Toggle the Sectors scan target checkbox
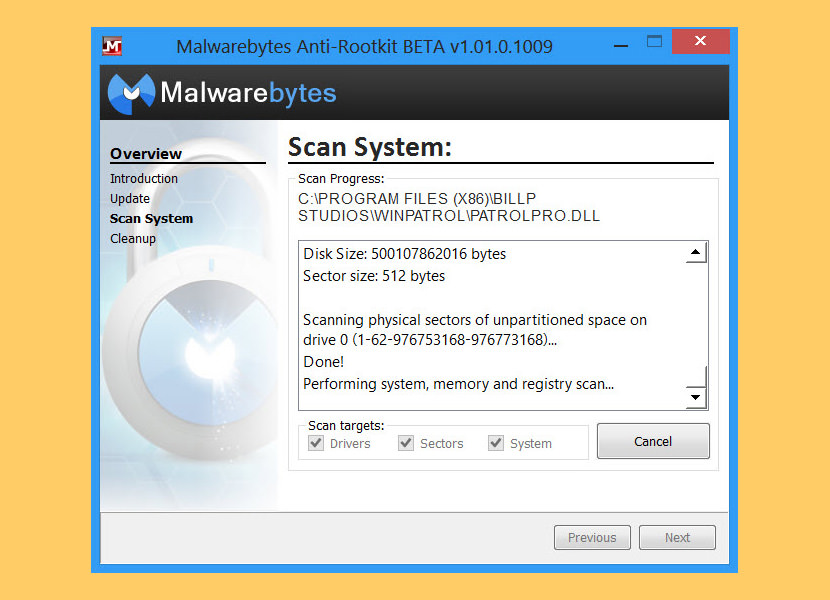 pos(406,443)
